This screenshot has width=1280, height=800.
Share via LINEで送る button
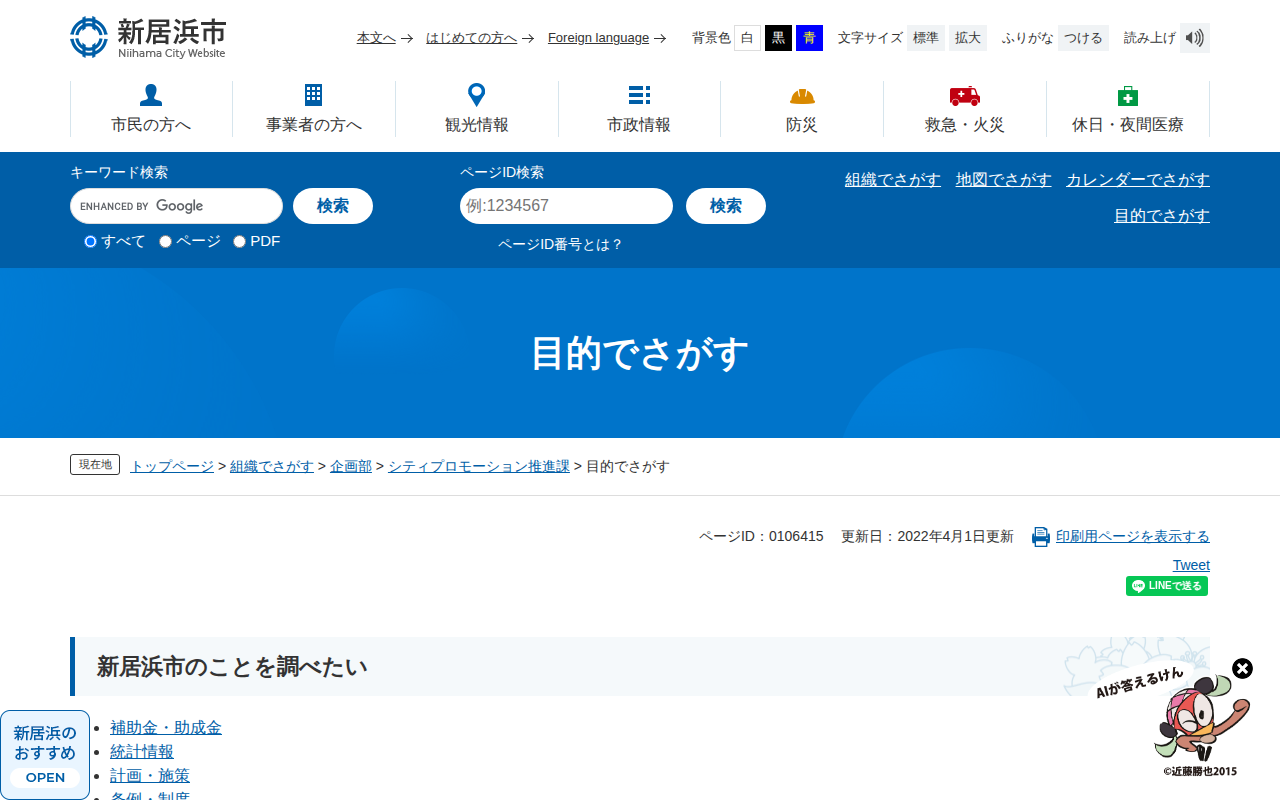pyautogui.click(x=1167, y=586)
